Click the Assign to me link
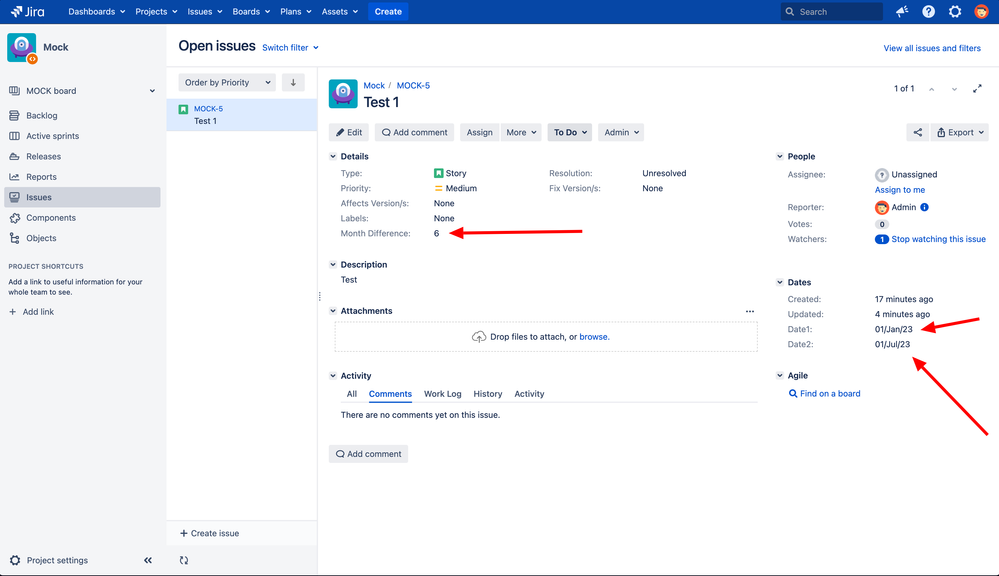The height and width of the screenshot is (576, 999). coord(900,190)
